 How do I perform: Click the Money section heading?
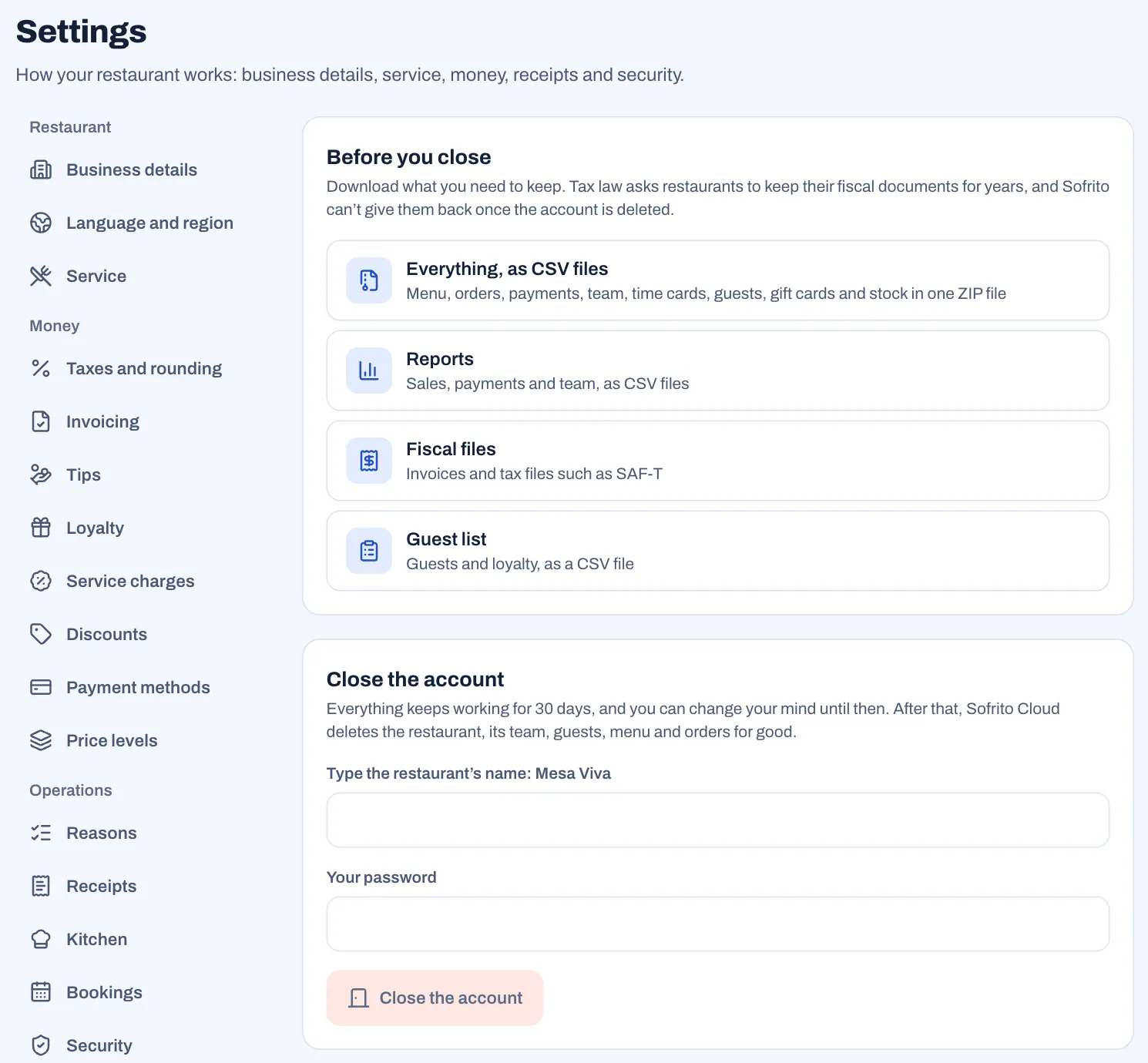(x=55, y=326)
